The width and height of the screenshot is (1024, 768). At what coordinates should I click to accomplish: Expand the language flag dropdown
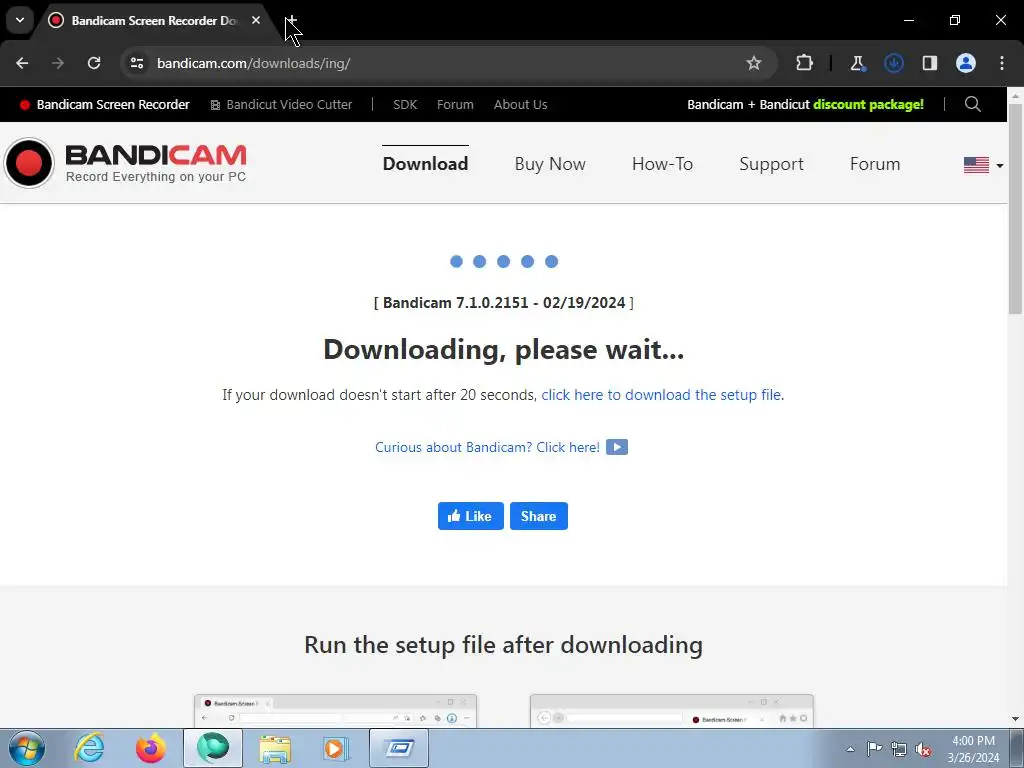pyautogui.click(x=984, y=165)
